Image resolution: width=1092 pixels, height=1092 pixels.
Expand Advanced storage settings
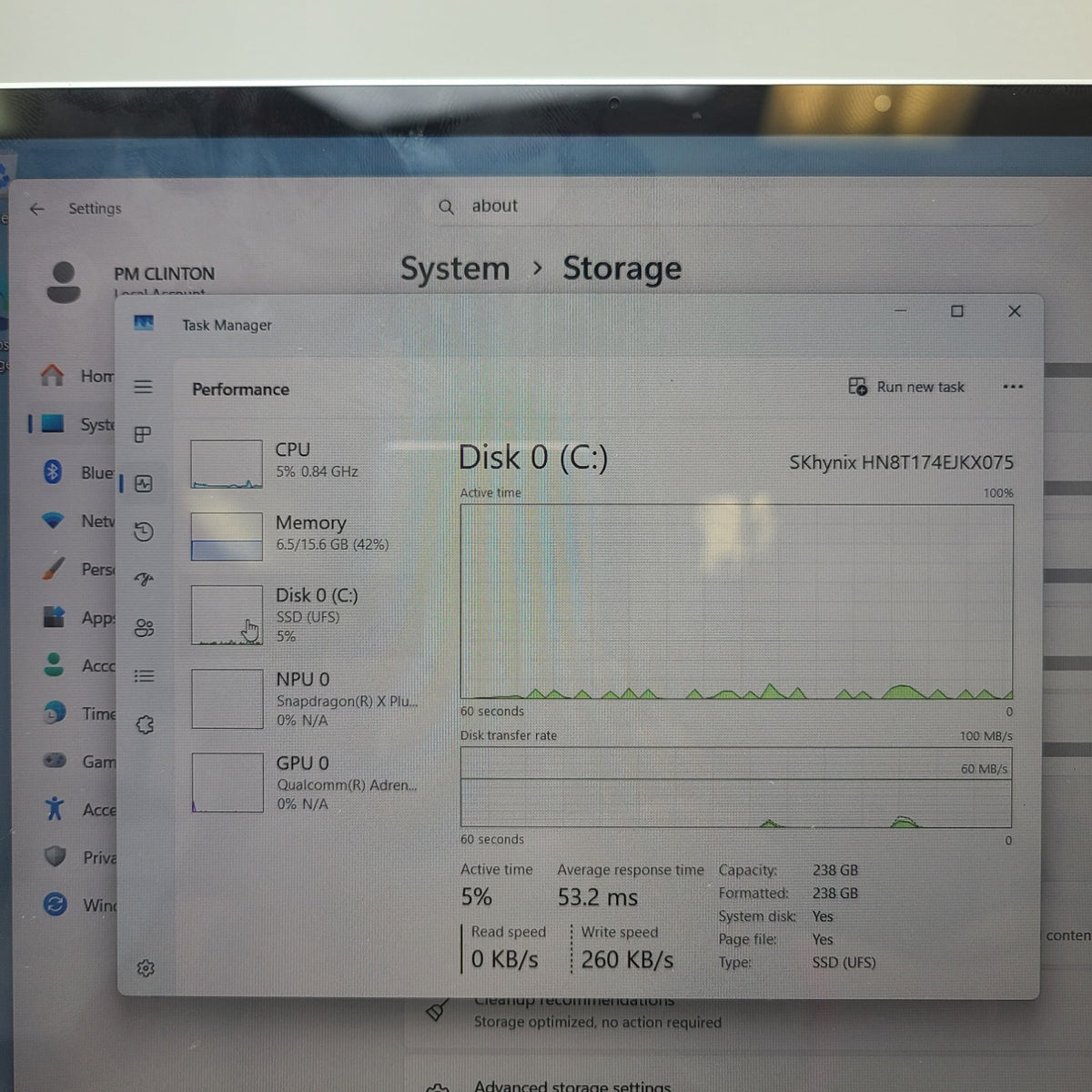tap(572, 1085)
